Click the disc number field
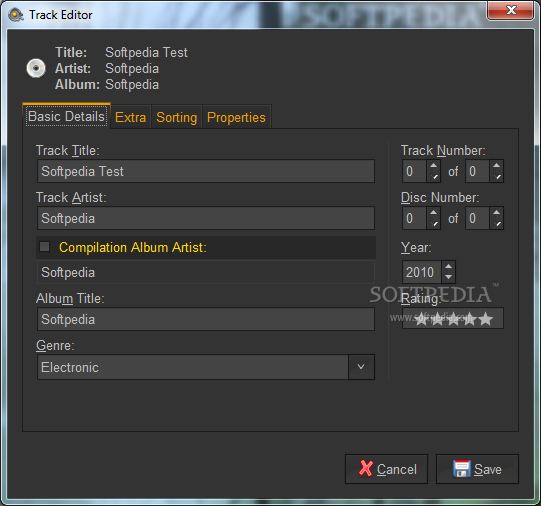 click(x=415, y=218)
